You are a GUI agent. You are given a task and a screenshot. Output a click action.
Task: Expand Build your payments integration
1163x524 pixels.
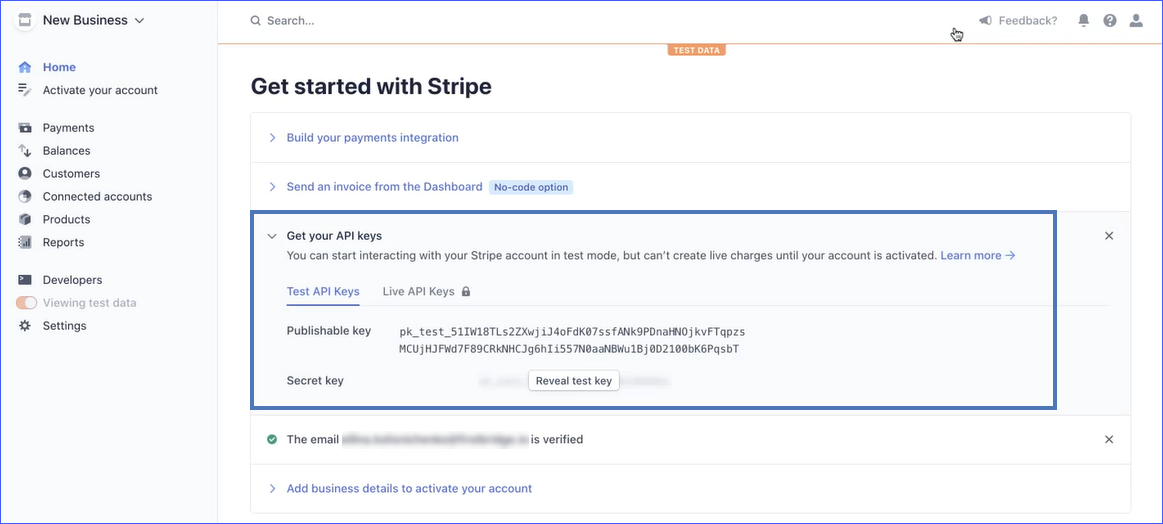pos(372,138)
